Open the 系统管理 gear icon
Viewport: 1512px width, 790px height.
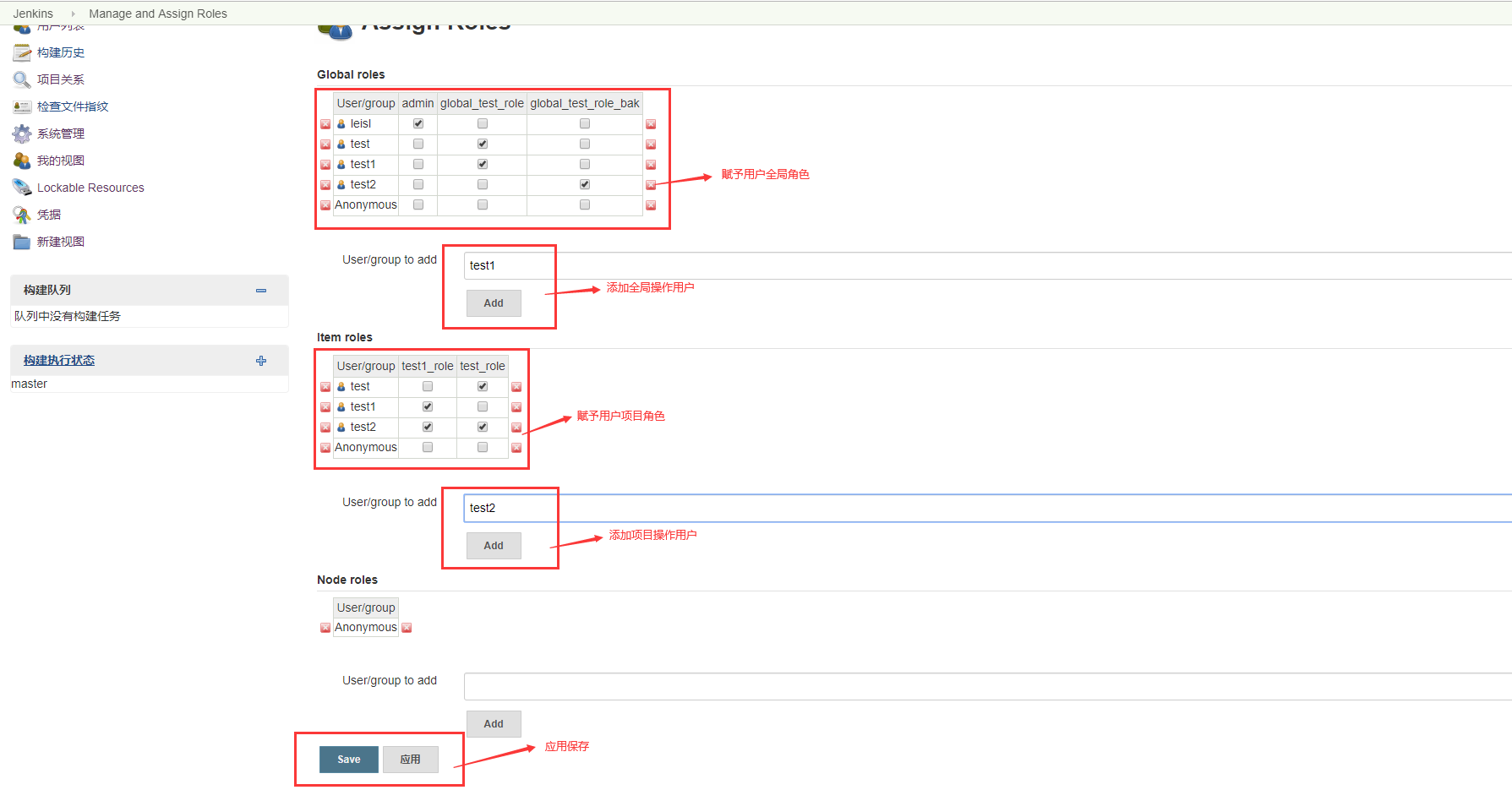pyautogui.click(x=22, y=133)
